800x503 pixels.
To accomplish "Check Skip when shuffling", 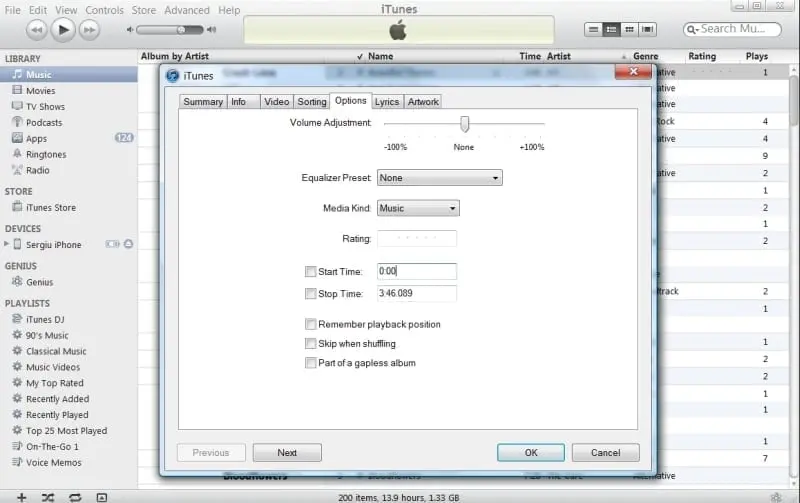I will (x=310, y=343).
